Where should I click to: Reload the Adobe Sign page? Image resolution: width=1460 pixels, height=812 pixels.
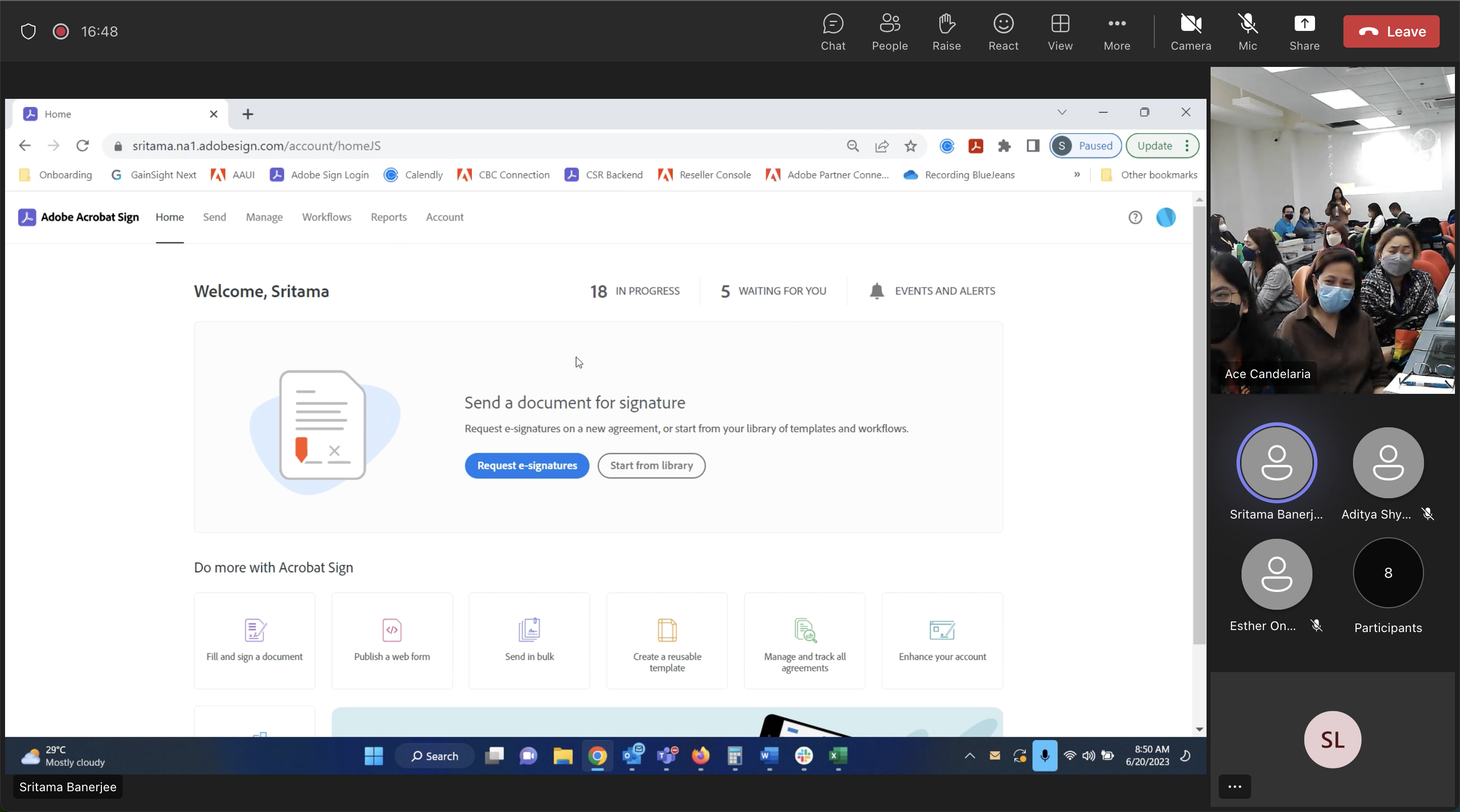click(83, 145)
